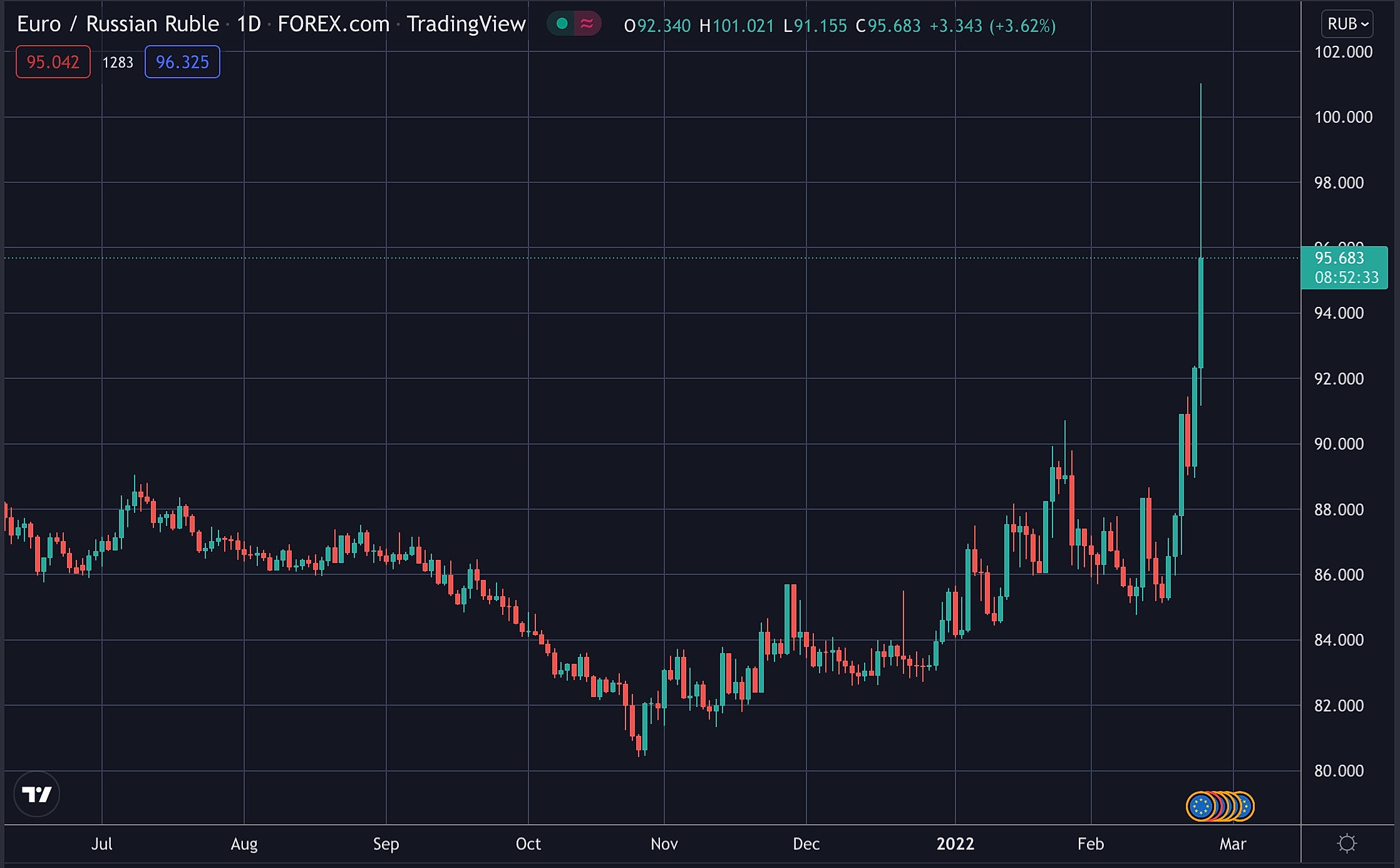Click the close value C95.683 in header
This screenshot has height=868, width=1400.
pos(888,26)
